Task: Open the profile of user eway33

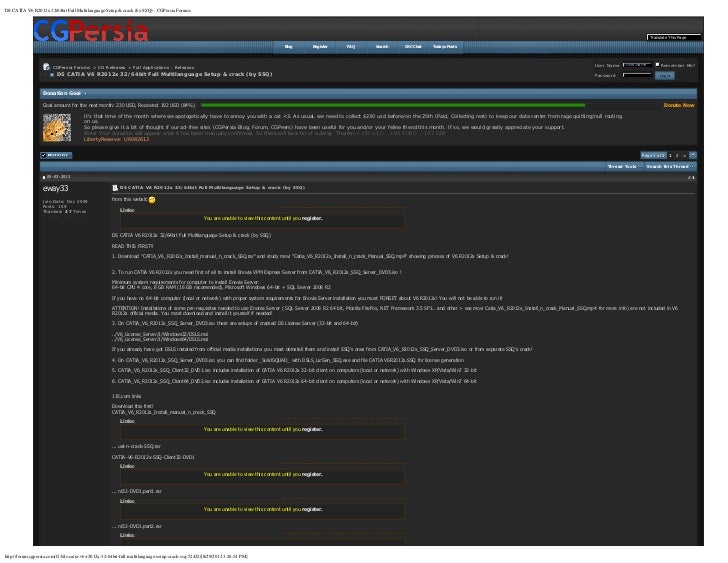Action: point(55,188)
